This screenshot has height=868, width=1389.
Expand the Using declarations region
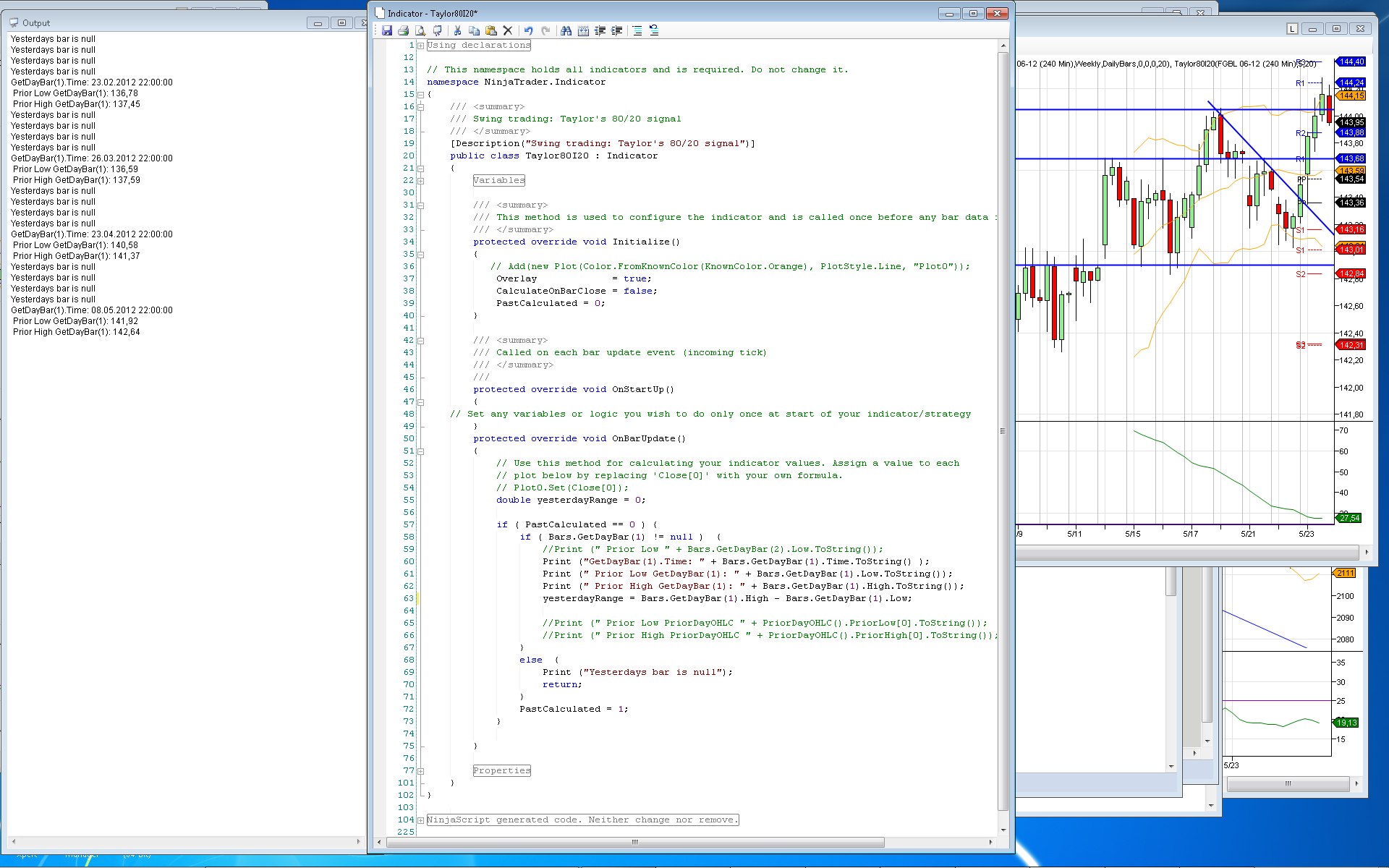pyautogui.click(x=420, y=46)
